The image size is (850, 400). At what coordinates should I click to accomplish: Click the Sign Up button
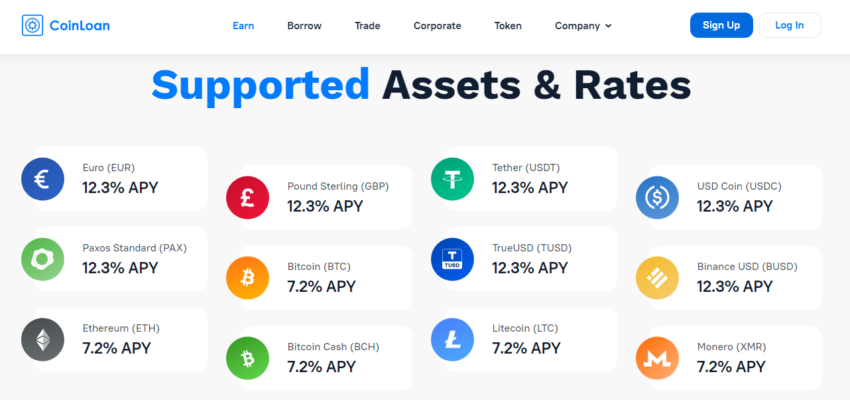point(722,25)
